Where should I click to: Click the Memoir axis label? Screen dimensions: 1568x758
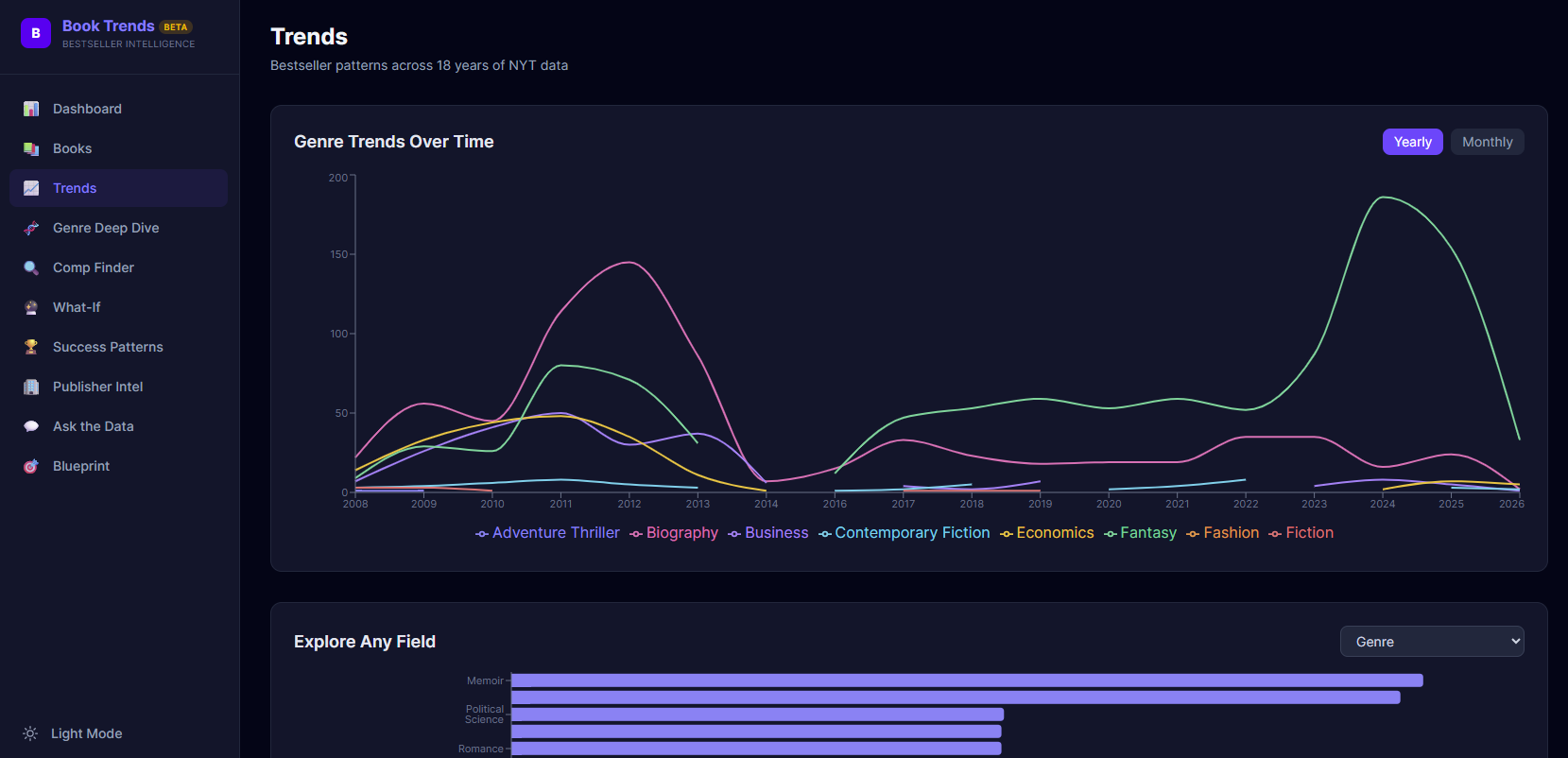click(485, 680)
